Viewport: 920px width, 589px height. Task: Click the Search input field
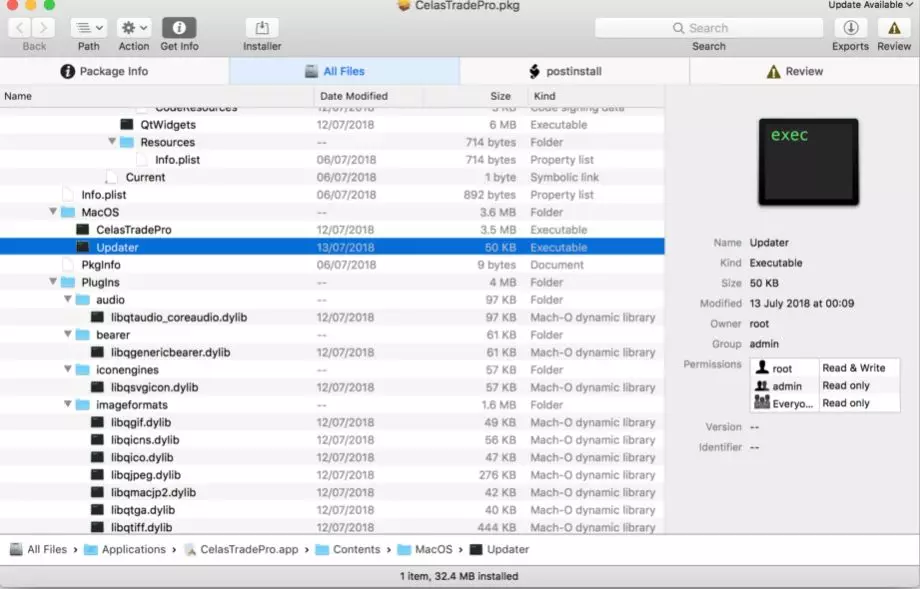coord(708,28)
